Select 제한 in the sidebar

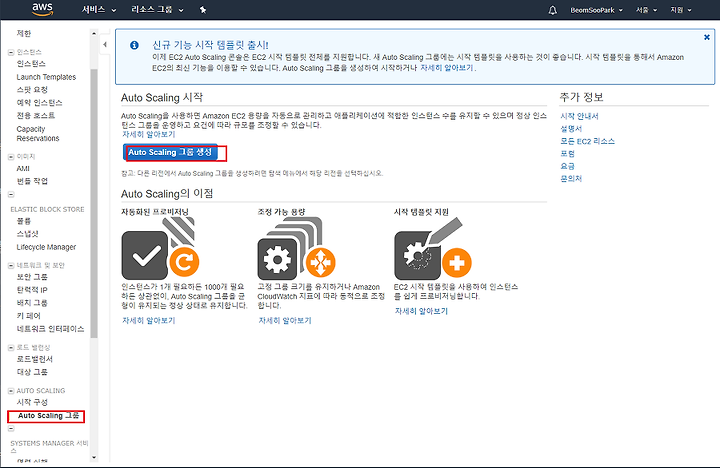click(x=23, y=34)
